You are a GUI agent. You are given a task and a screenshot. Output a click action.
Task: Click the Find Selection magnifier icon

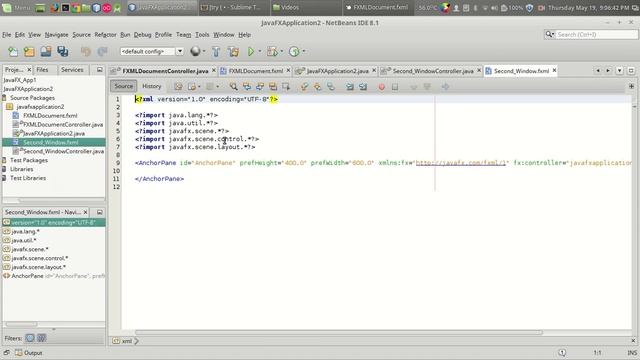tap(233, 87)
